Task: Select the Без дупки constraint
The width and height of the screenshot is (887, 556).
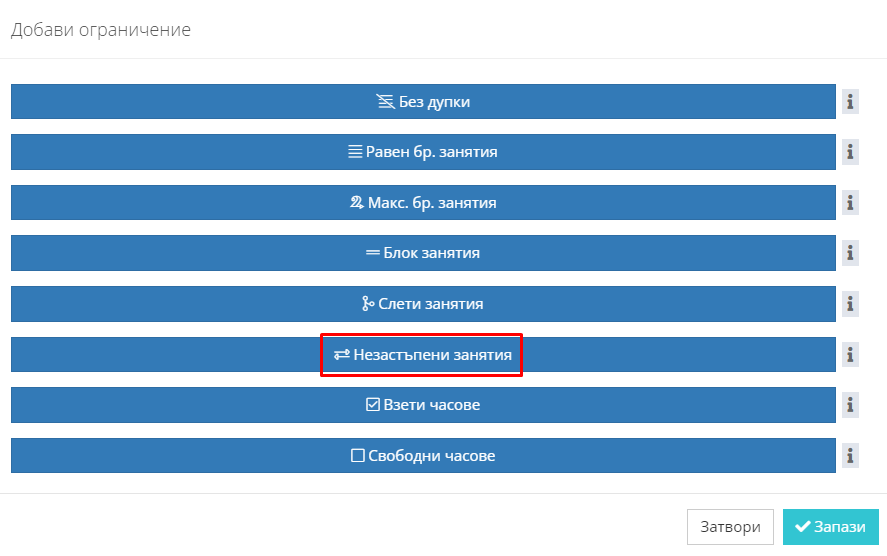Action: [423, 102]
